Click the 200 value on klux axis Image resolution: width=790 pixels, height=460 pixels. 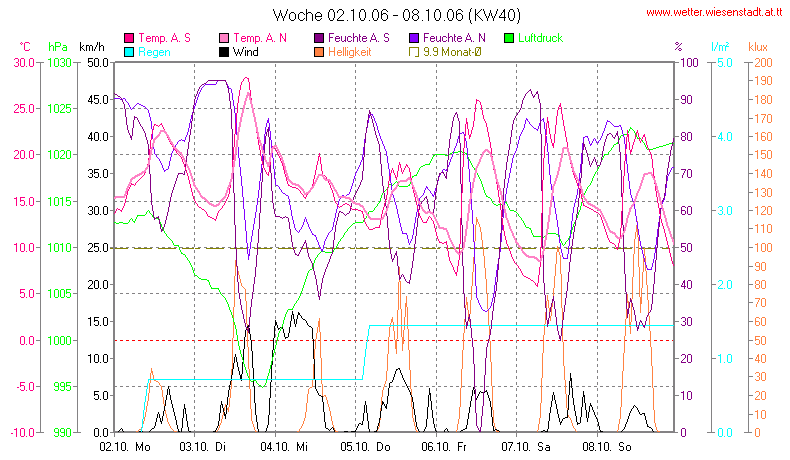tap(763, 63)
